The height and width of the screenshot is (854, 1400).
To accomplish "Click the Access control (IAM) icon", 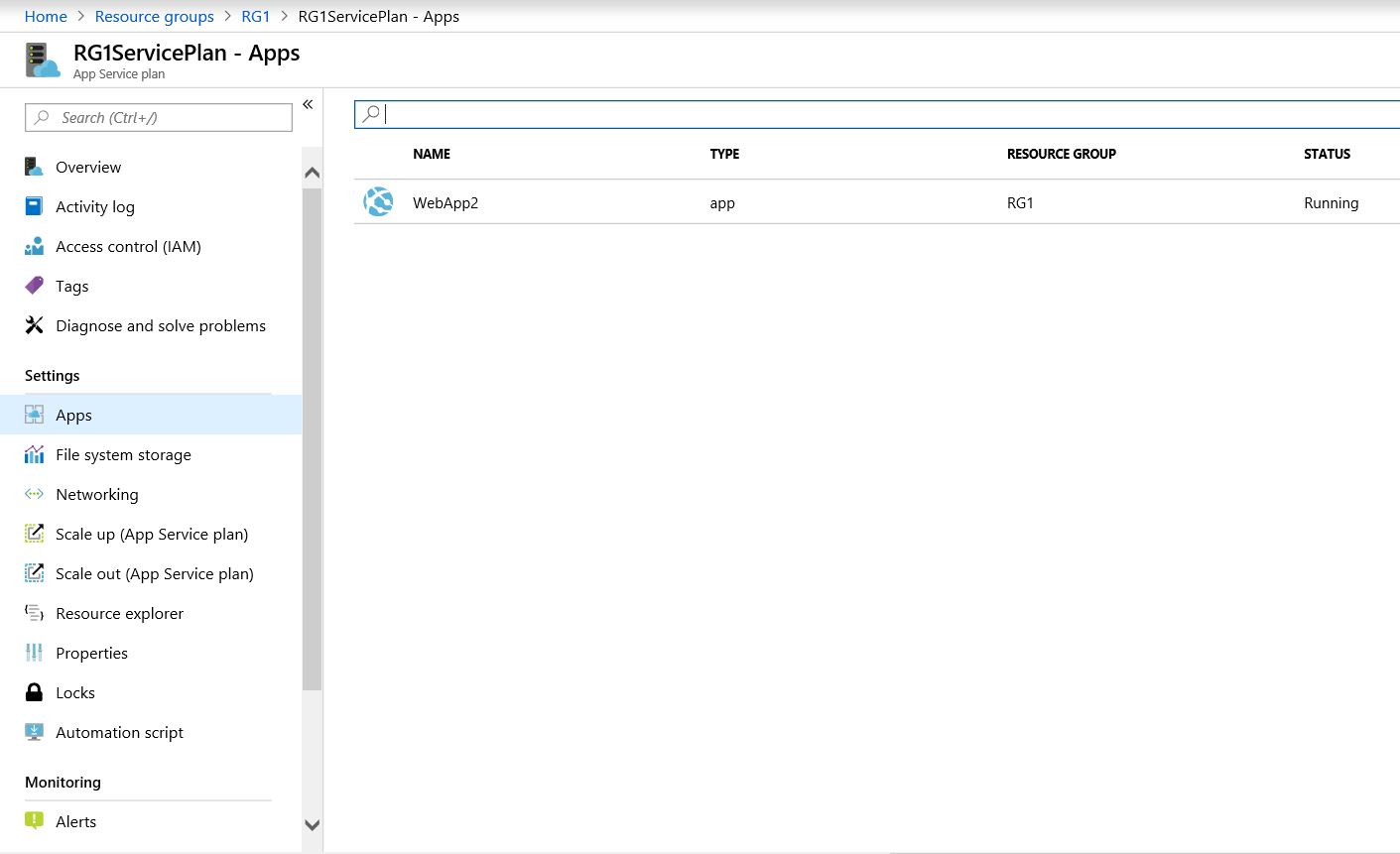I will tap(35, 246).
